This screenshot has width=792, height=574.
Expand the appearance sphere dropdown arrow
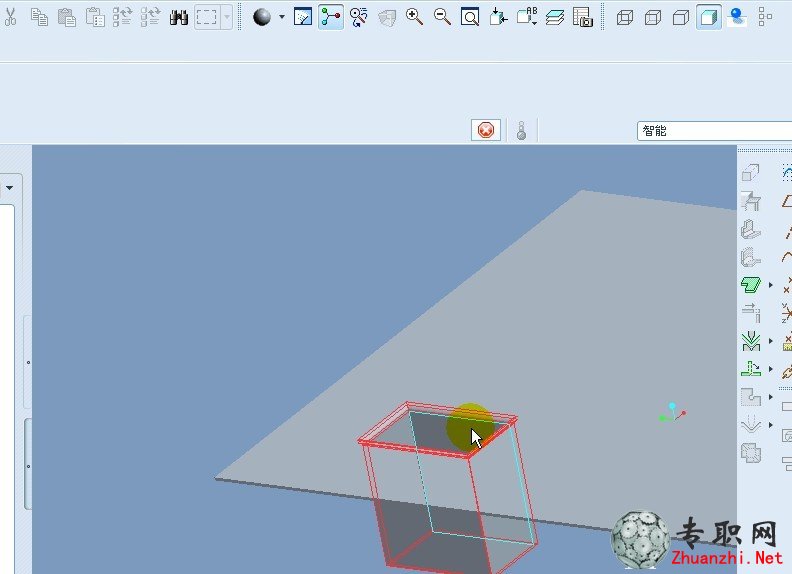point(282,17)
